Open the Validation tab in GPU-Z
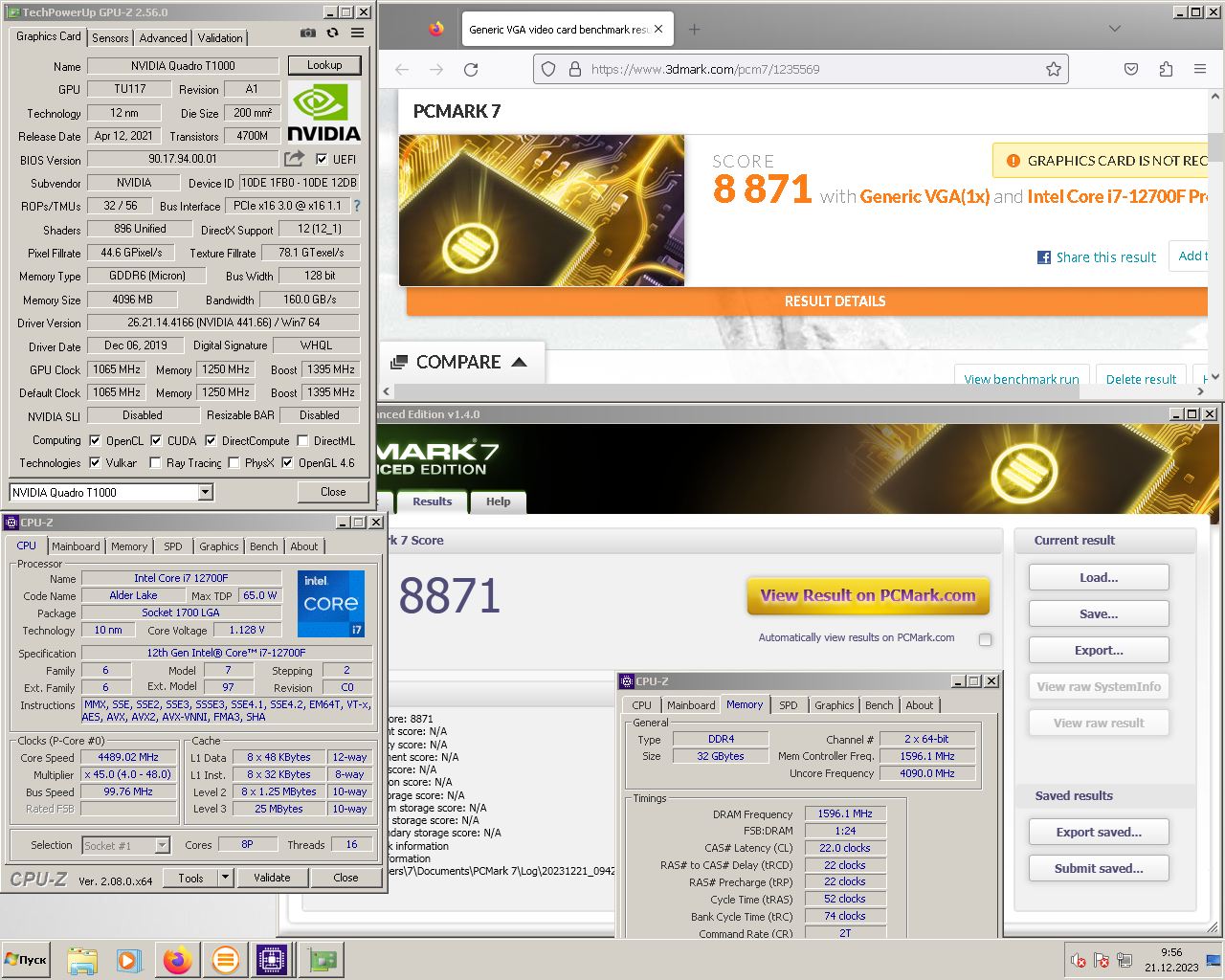This screenshot has width=1225, height=980. (220, 38)
